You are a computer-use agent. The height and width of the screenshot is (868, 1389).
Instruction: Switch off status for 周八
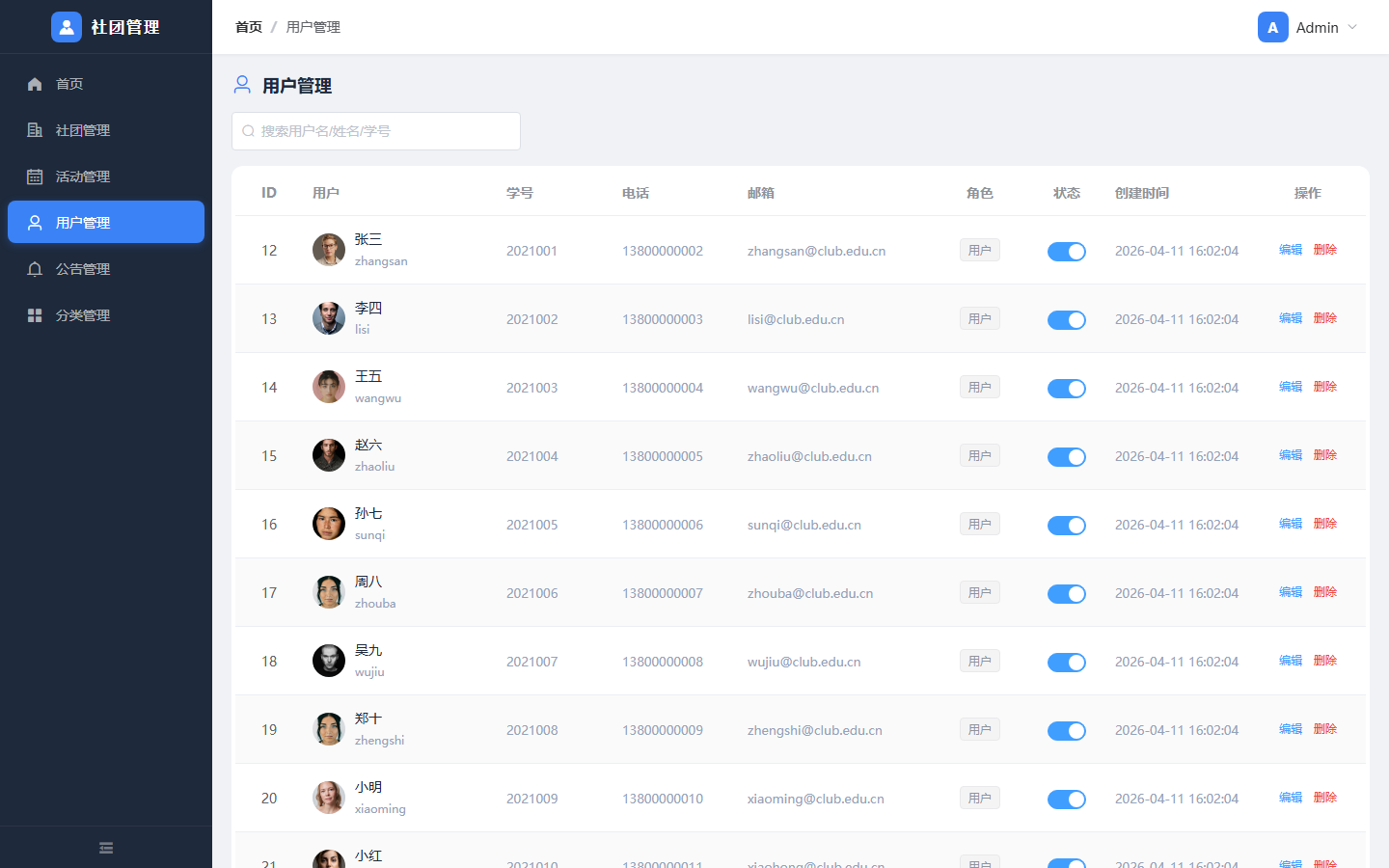1067,594
